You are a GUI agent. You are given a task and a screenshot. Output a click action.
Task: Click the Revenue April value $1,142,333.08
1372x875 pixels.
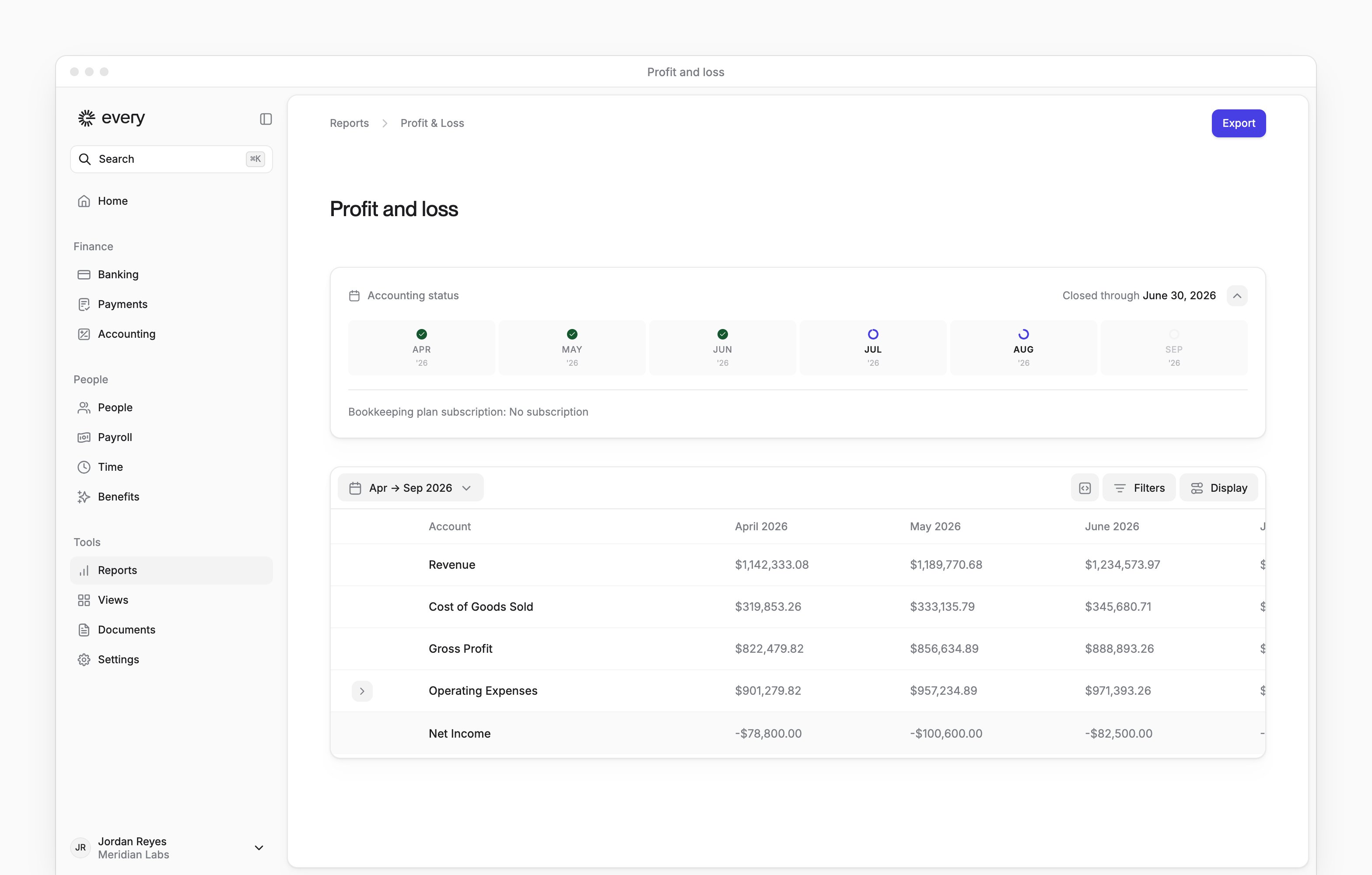771,564
